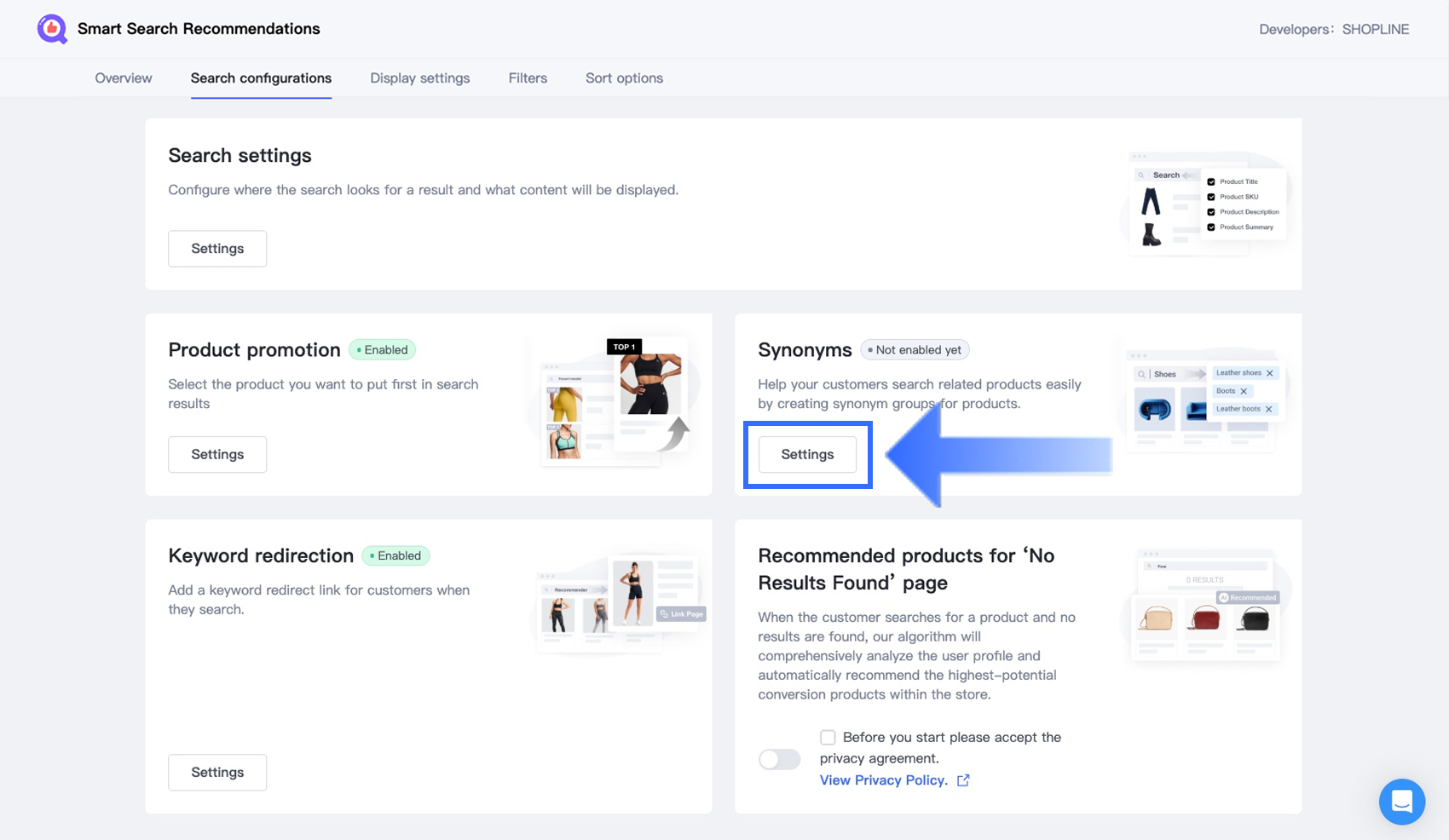Select the Sort options tab

[x=624, y=78]
